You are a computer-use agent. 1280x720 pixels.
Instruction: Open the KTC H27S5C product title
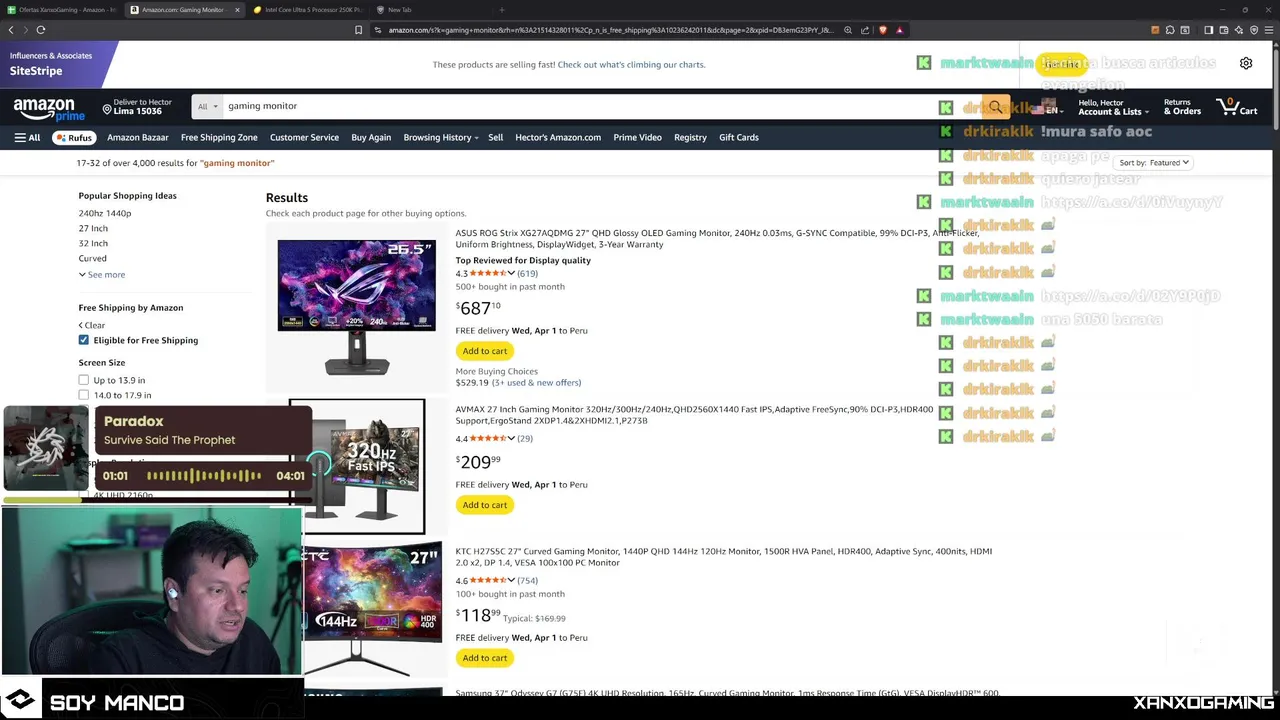point(724,556)
